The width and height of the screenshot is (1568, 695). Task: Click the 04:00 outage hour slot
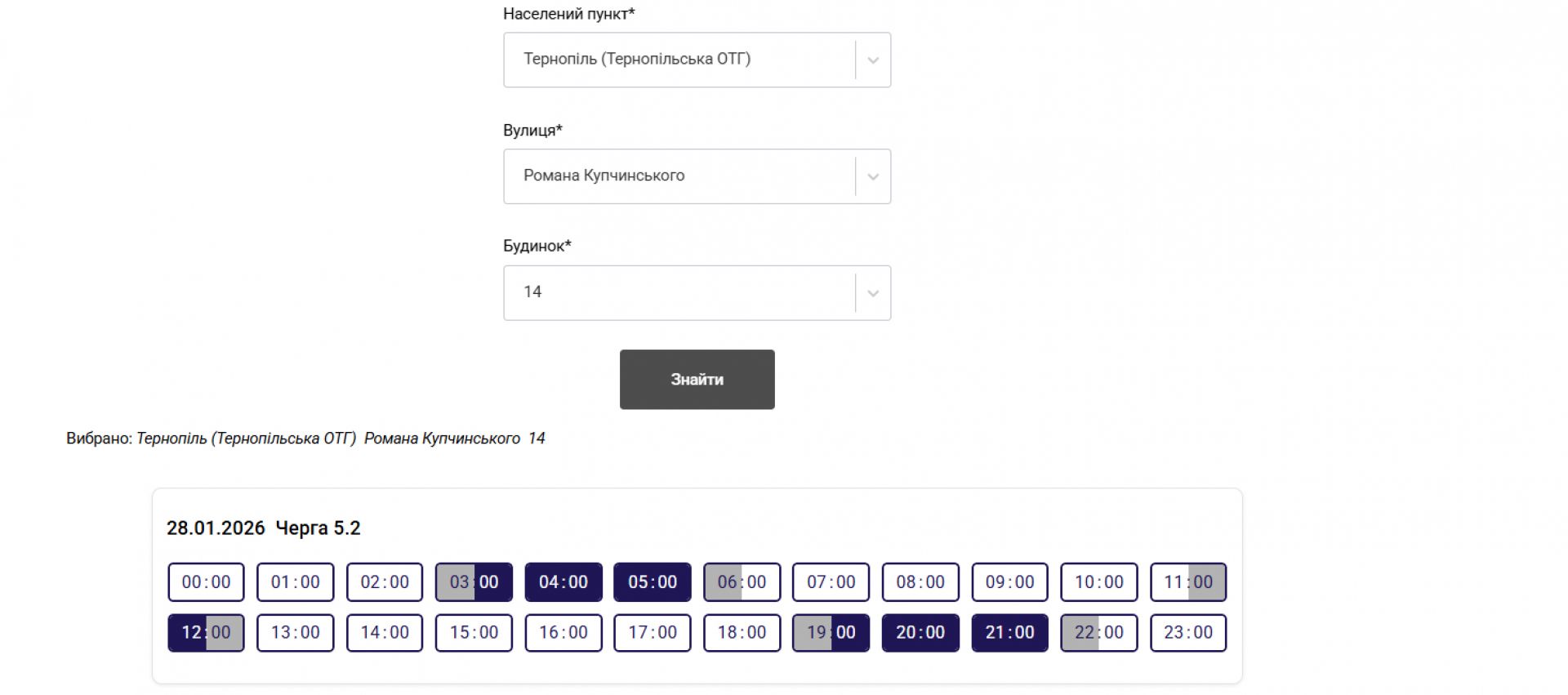563,582
